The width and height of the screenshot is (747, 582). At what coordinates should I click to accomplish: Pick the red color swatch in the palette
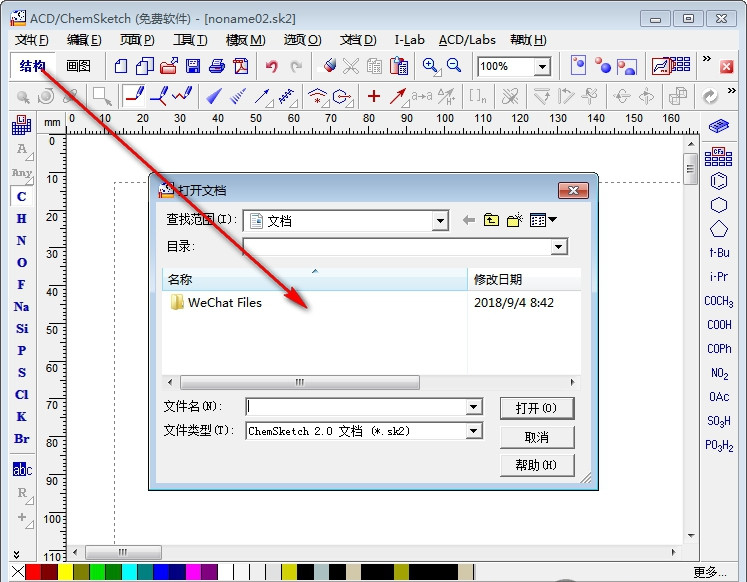[33, 572]
